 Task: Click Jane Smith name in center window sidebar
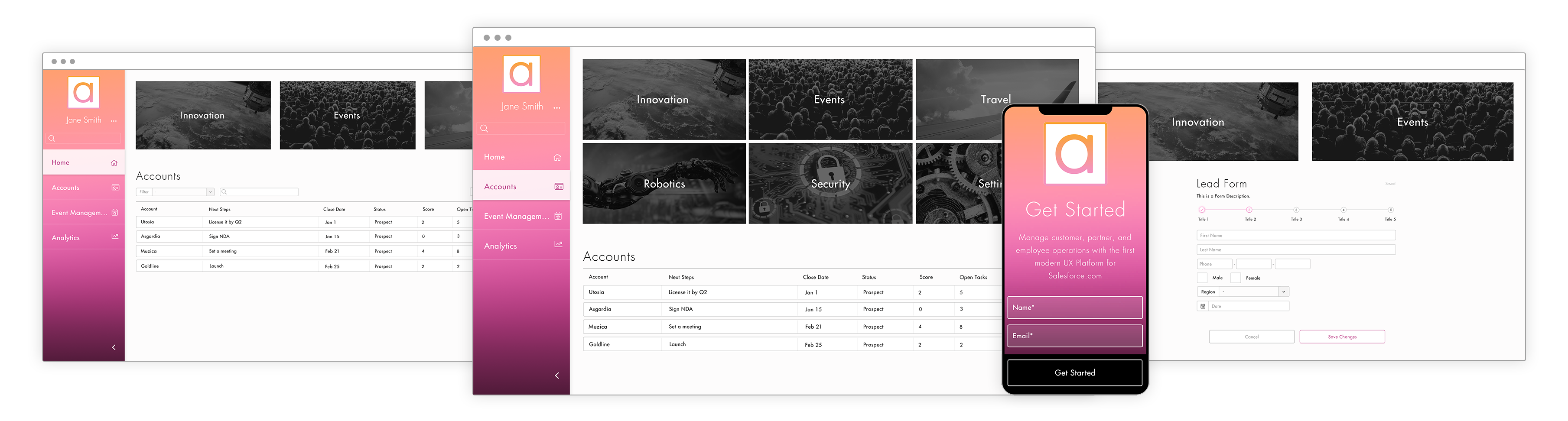pyautogui.click(x=522, y=107)
